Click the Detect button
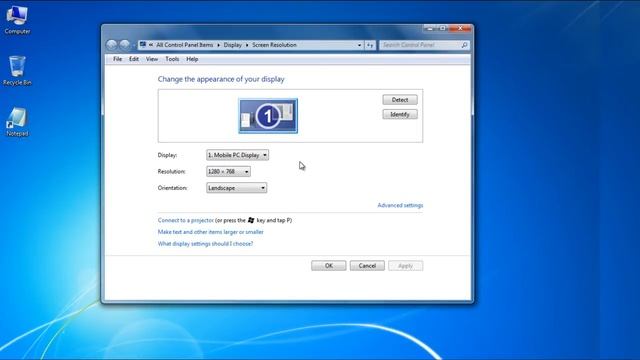This screenshot has height=360, width=640. click(400, 100)
